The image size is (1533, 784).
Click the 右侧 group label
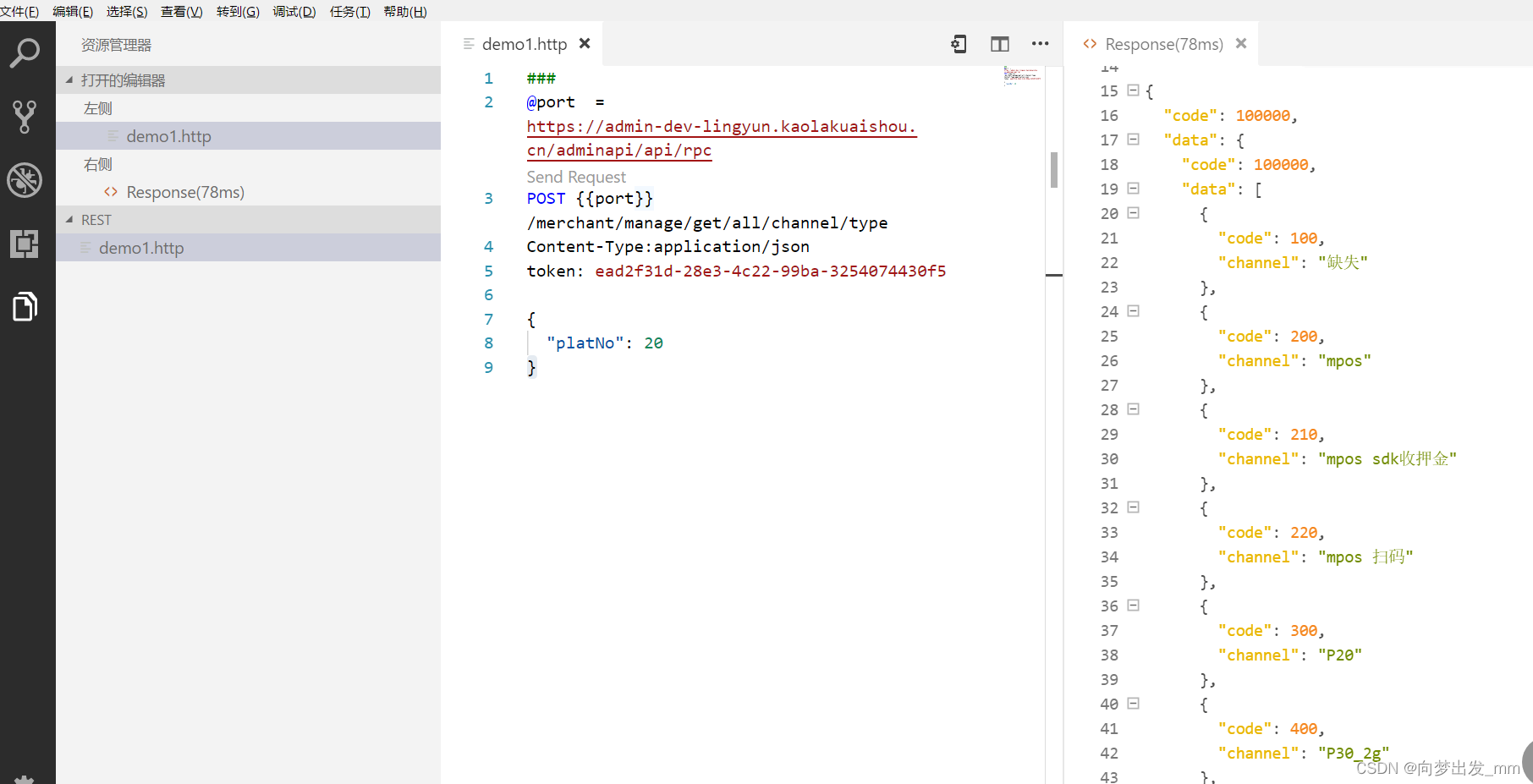[98, 164]
